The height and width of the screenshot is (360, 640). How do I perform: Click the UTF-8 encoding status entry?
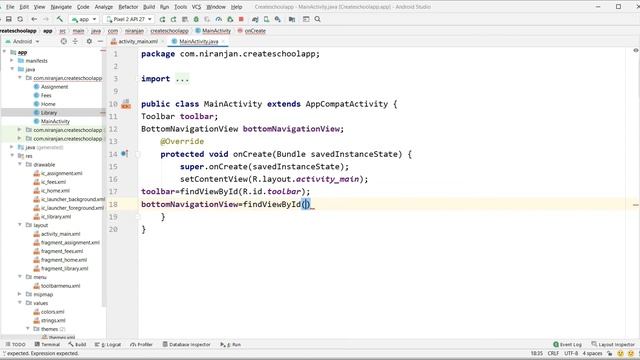point(571,353)
